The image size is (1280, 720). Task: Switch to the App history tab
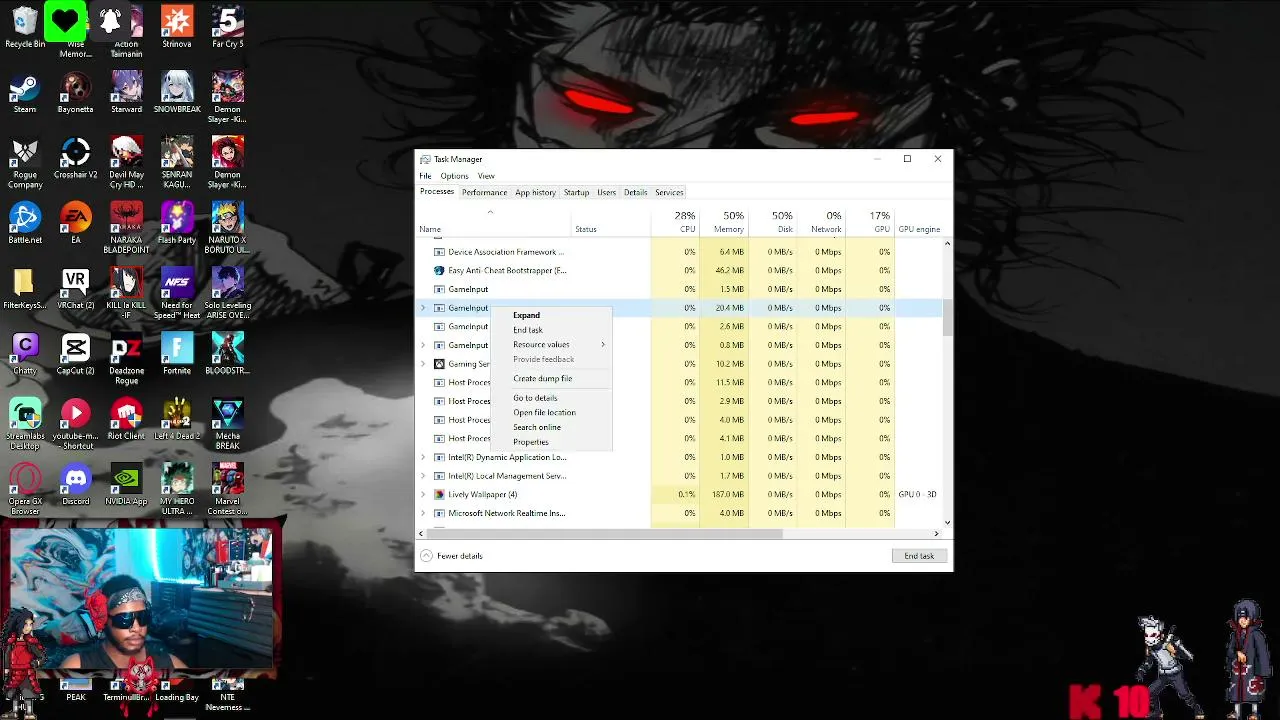[535, 192]
